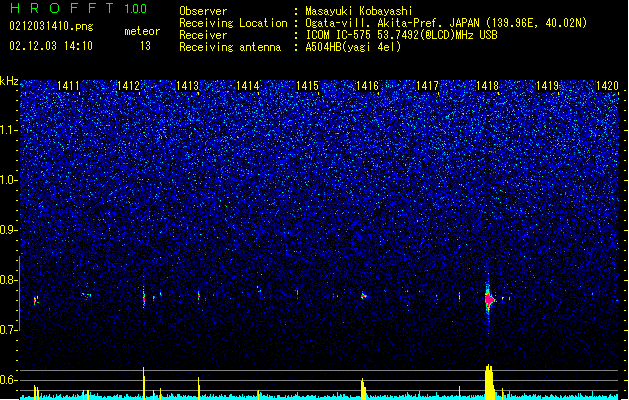This screenshot has width=629, height=400.
Task: Click the 0.6 kHz frequency label
Action: (9, 380)
